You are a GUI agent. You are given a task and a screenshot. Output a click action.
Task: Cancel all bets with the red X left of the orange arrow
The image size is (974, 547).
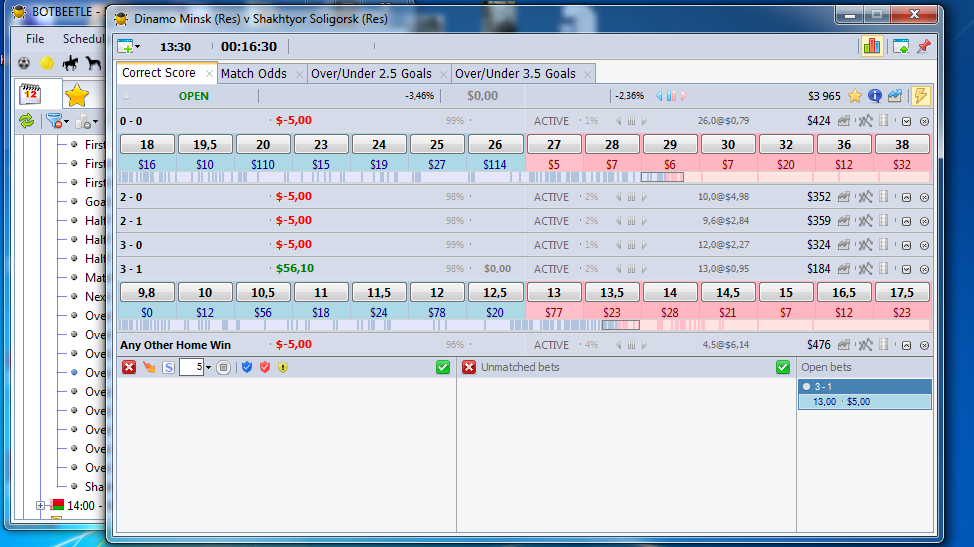click(x=129, y=367)
